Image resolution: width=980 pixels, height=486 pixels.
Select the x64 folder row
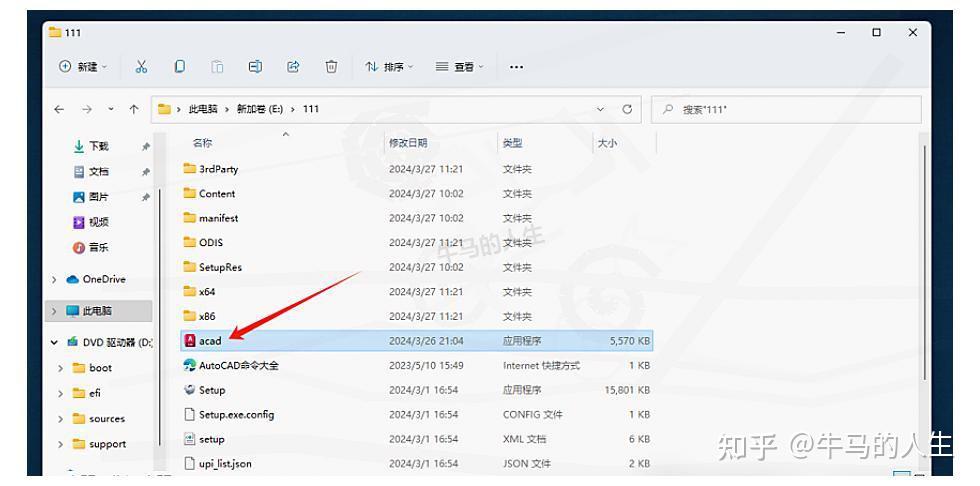(x=417, y=292)
